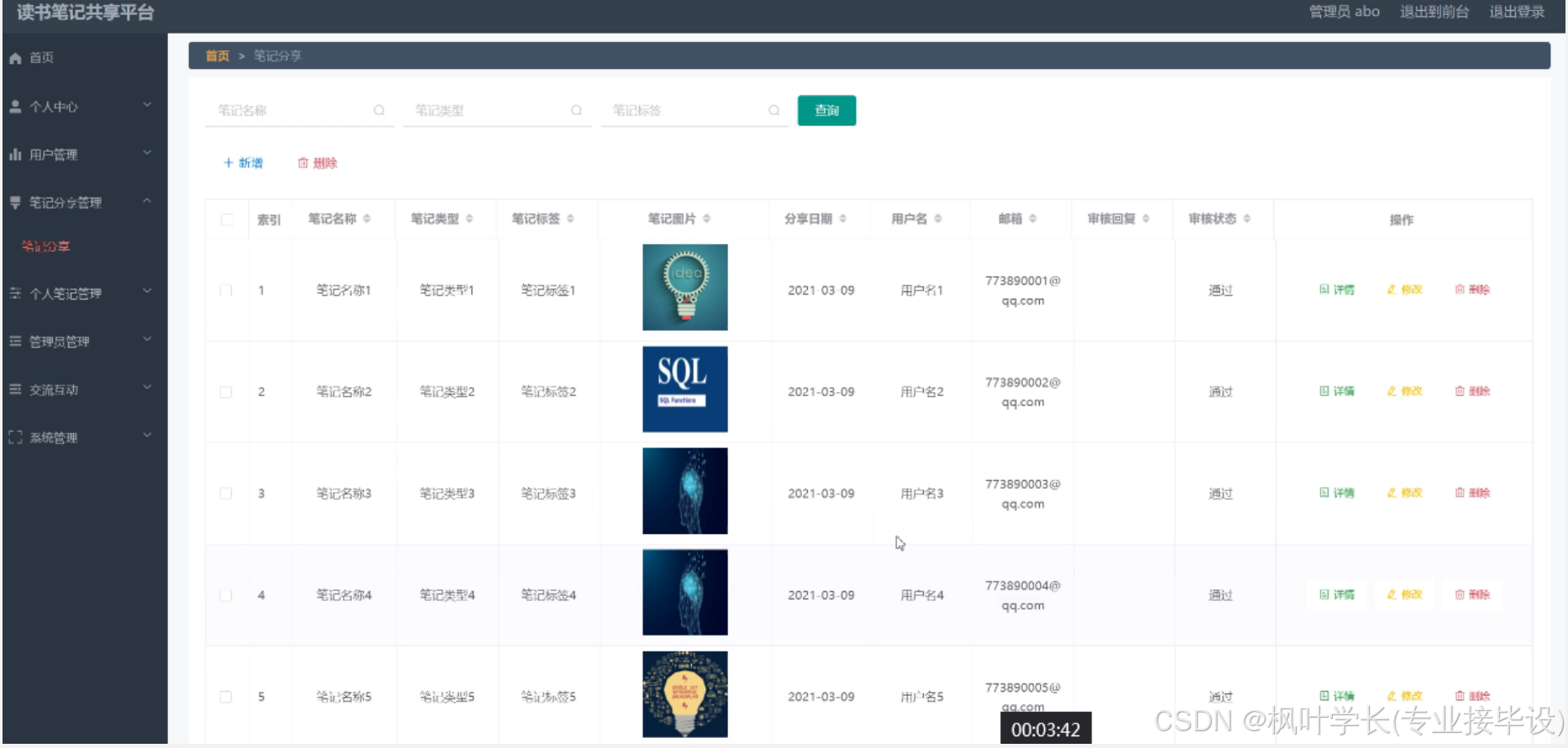Check the box for row 5
Viewport: 1568px width, 748px height.
[226, 697]
